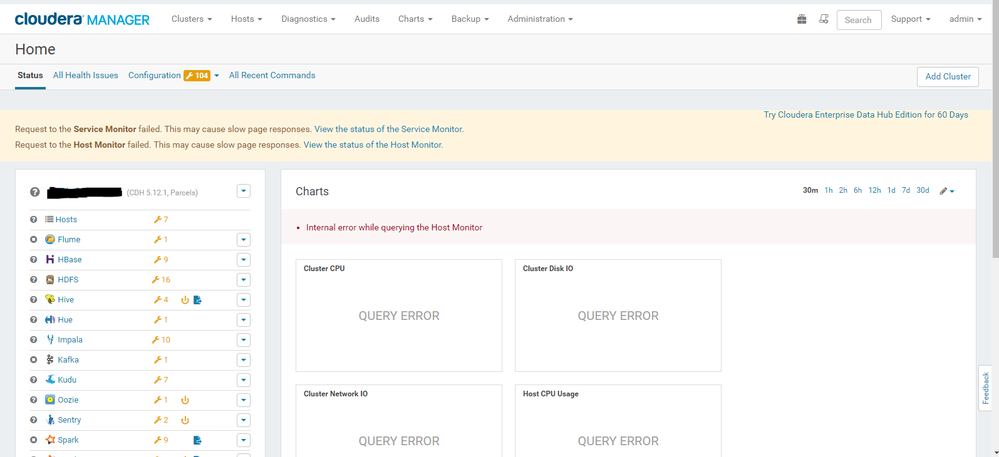Click the Hosts list icon
This screenshot has height=457, width=999.
click(x=49, y=219)
